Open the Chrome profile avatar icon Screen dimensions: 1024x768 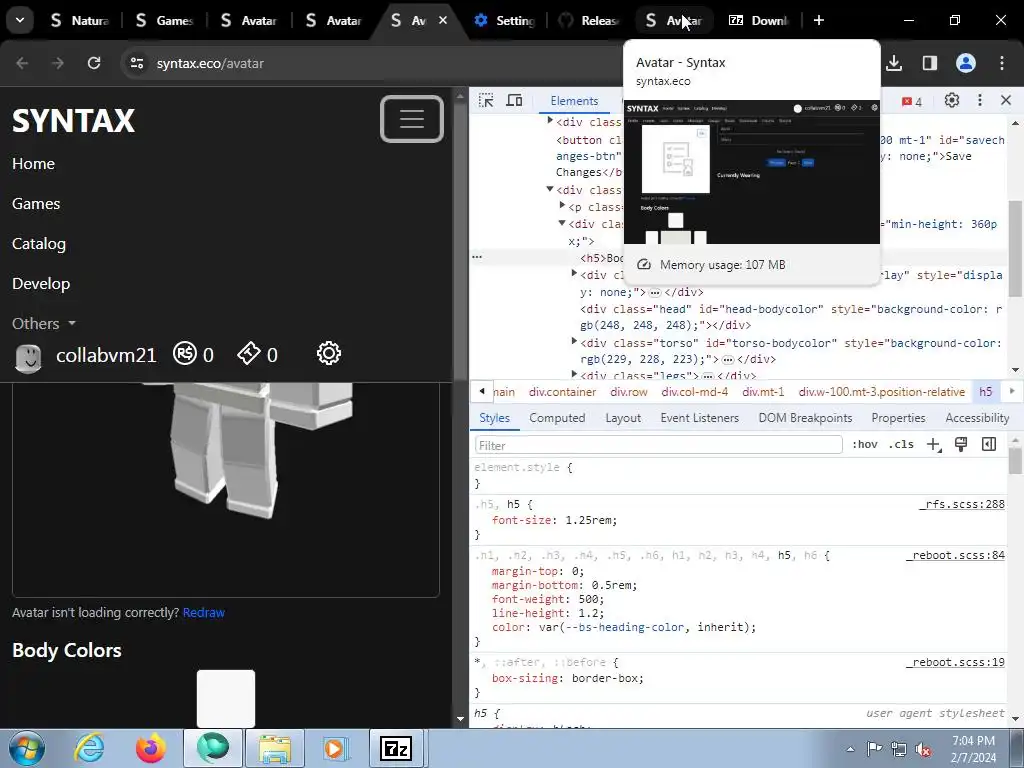click(966, 63)
